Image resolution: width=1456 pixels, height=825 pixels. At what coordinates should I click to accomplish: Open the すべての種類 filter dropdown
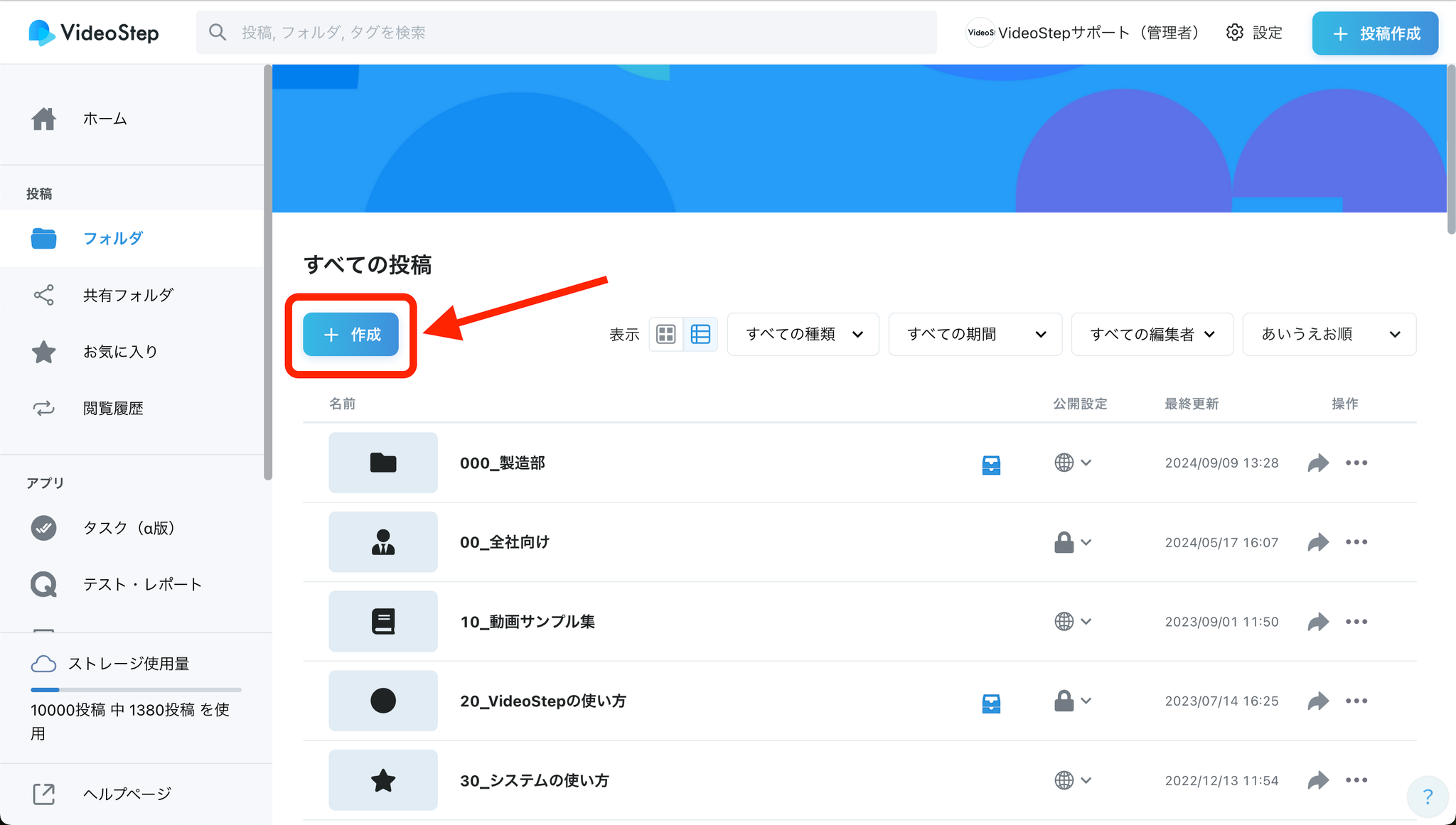tap(803, 334)
